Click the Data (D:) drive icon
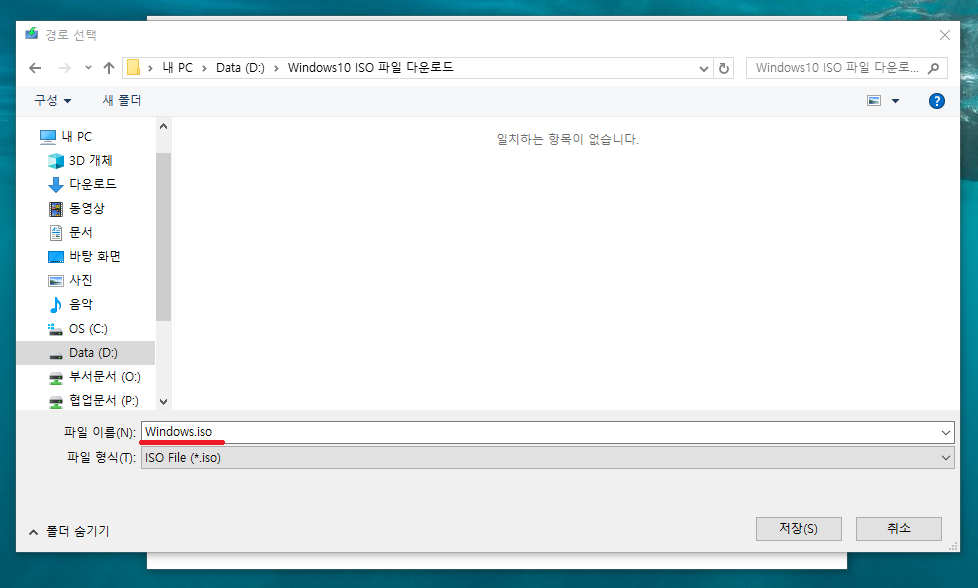978x588 pixels. click(x=56, y=355)
